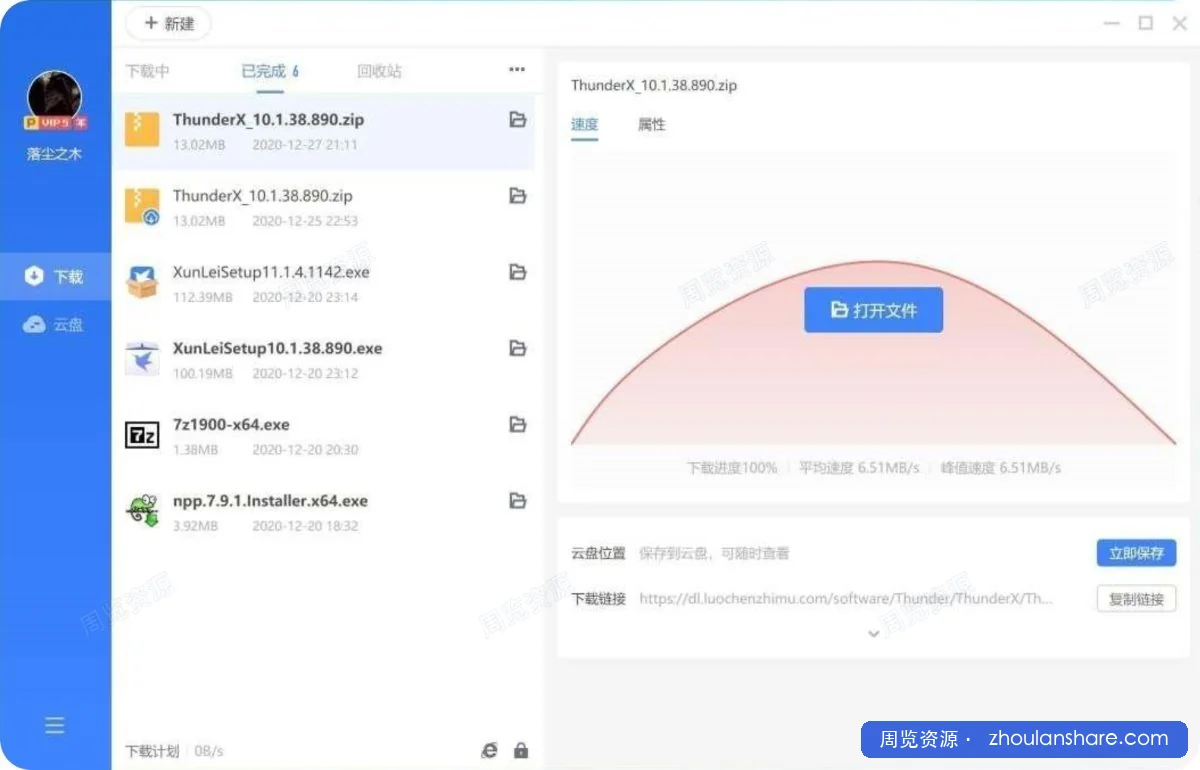Click the date 2020-12-20 18:32

(305, 526)
